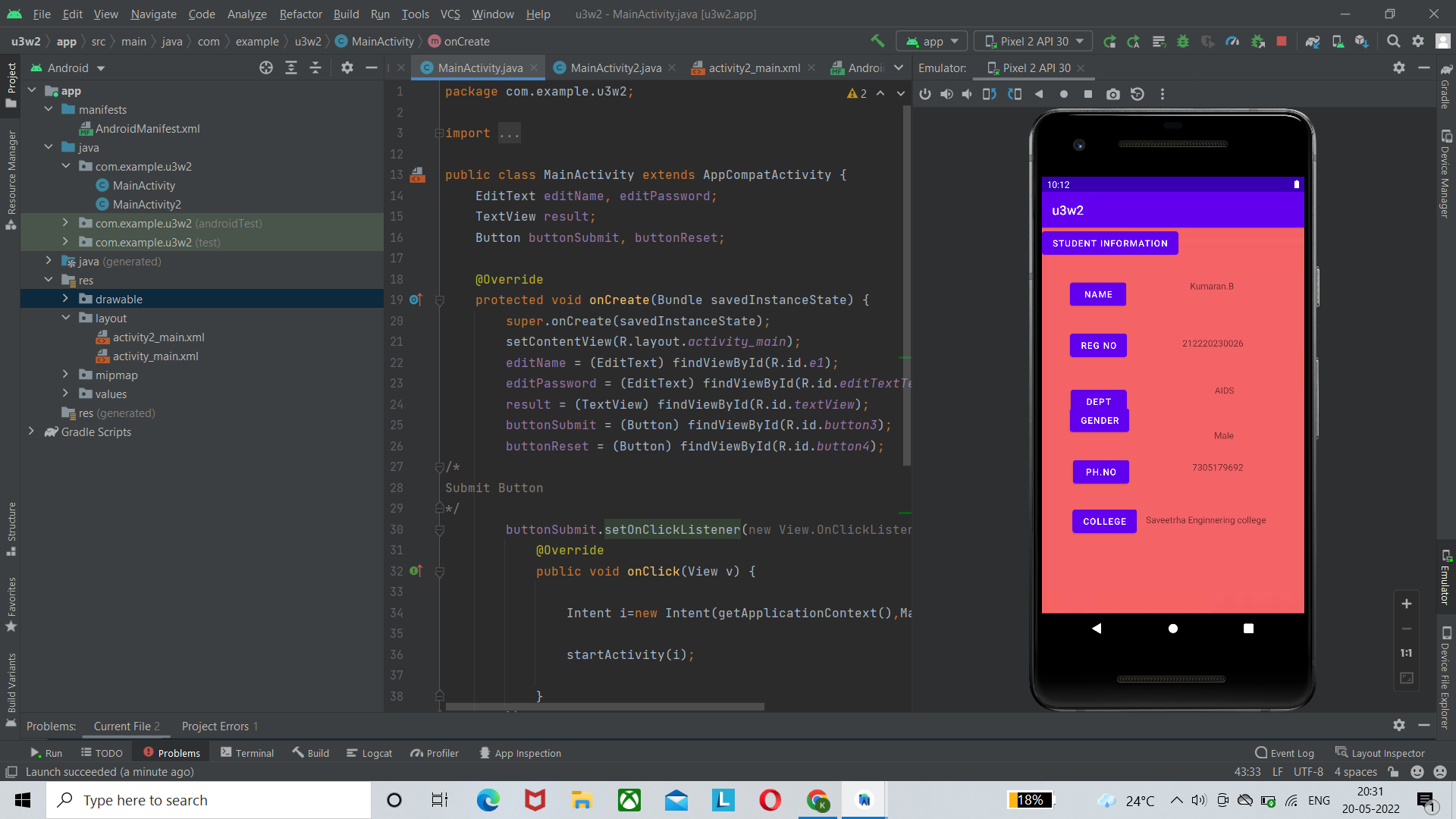Open Logcat from the bottom bar
1456x819 pixels.
pos(369,752)
